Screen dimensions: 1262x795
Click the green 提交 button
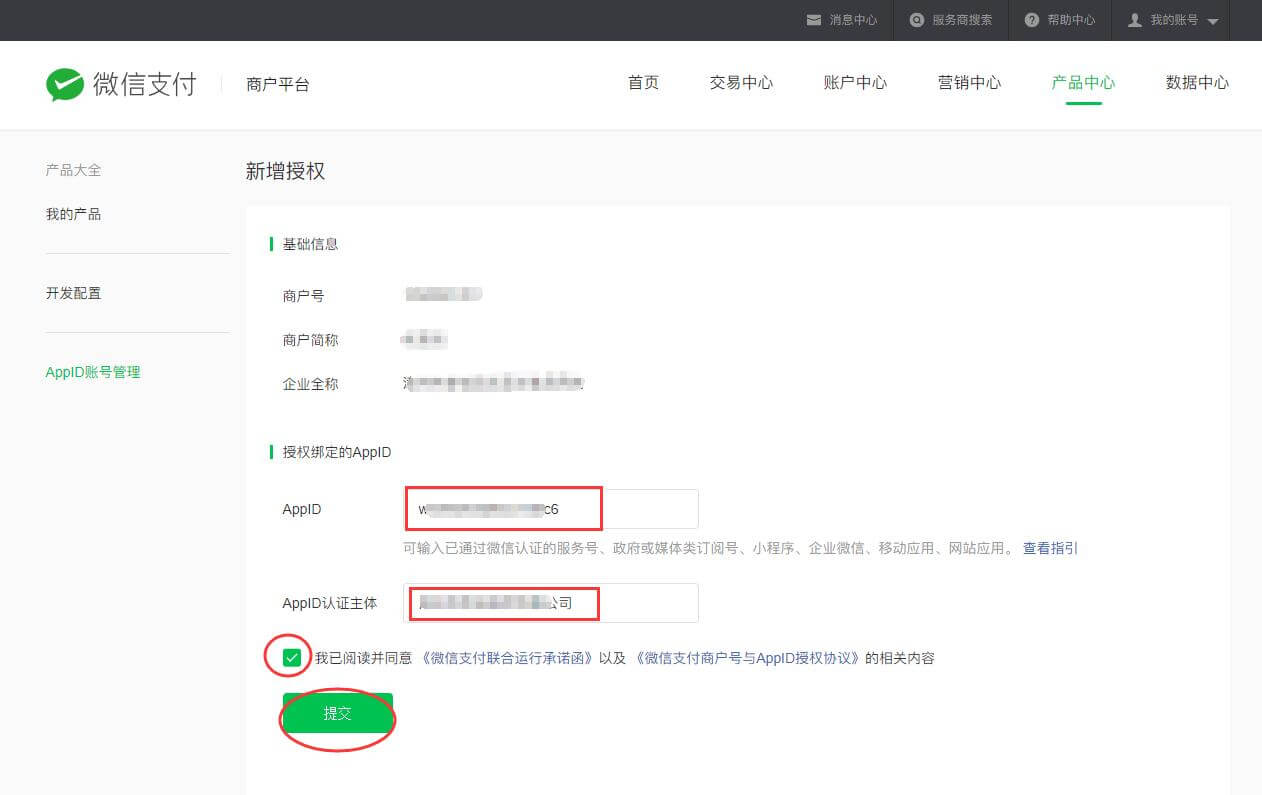[x=338, y=713]
